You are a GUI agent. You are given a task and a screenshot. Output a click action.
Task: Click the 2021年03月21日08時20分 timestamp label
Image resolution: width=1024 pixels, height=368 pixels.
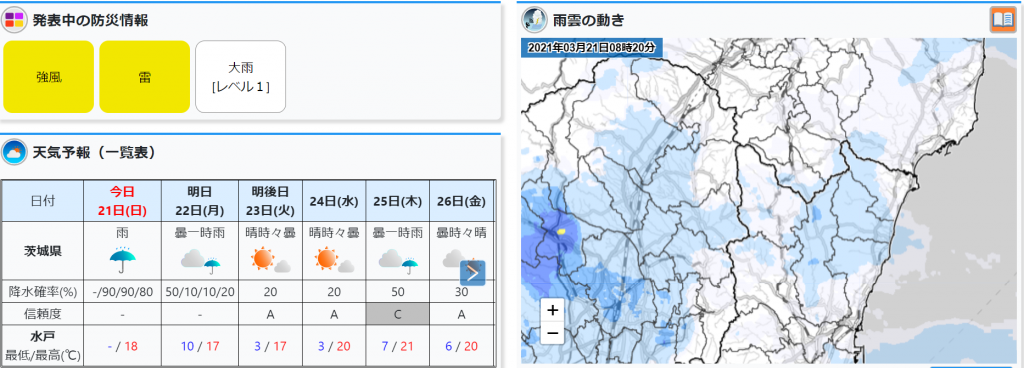pos(592,47)
